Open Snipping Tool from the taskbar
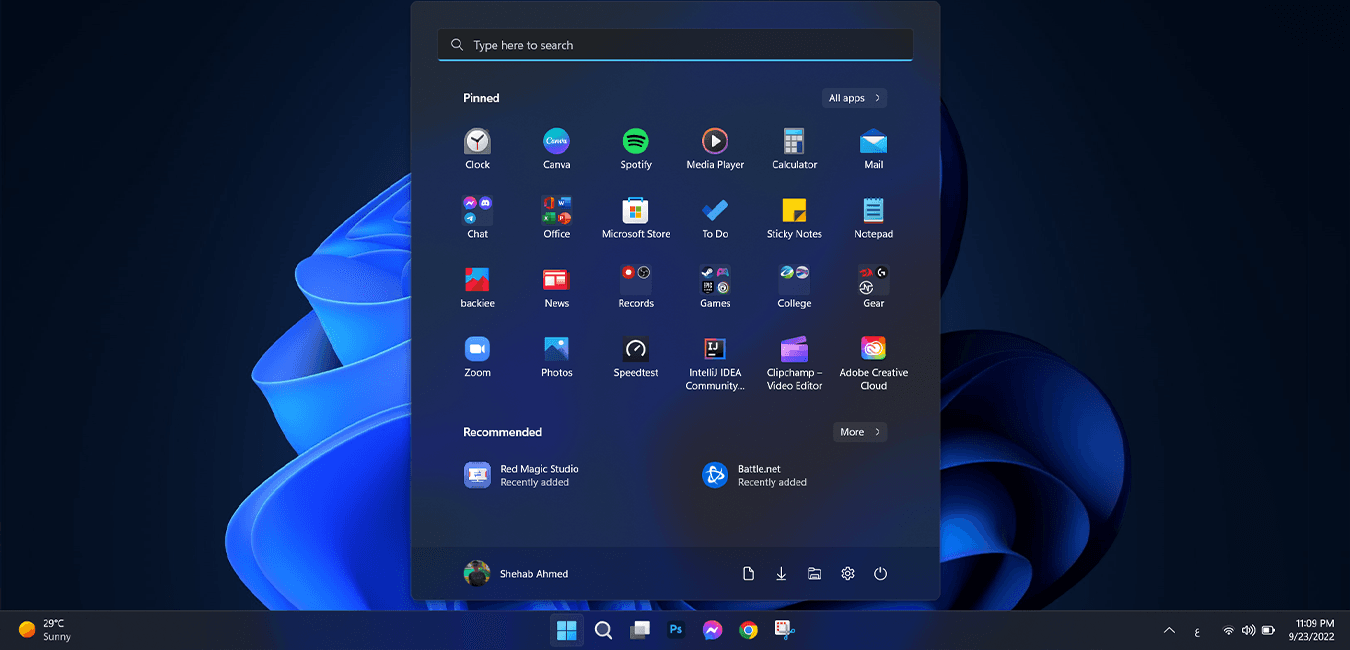 784,630
